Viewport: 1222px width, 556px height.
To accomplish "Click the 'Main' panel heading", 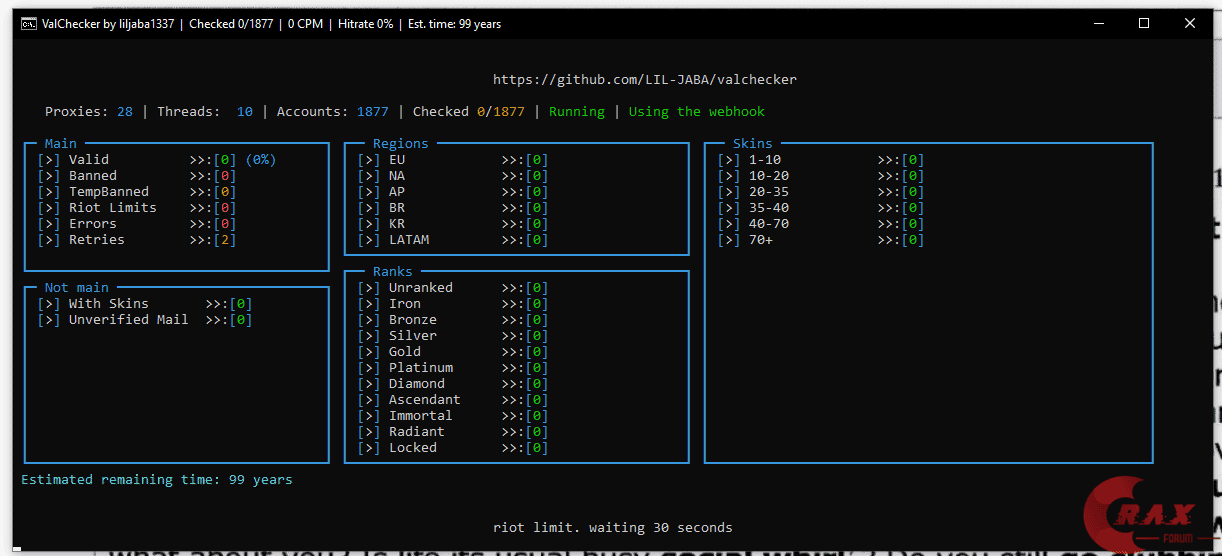I will 61,143.
